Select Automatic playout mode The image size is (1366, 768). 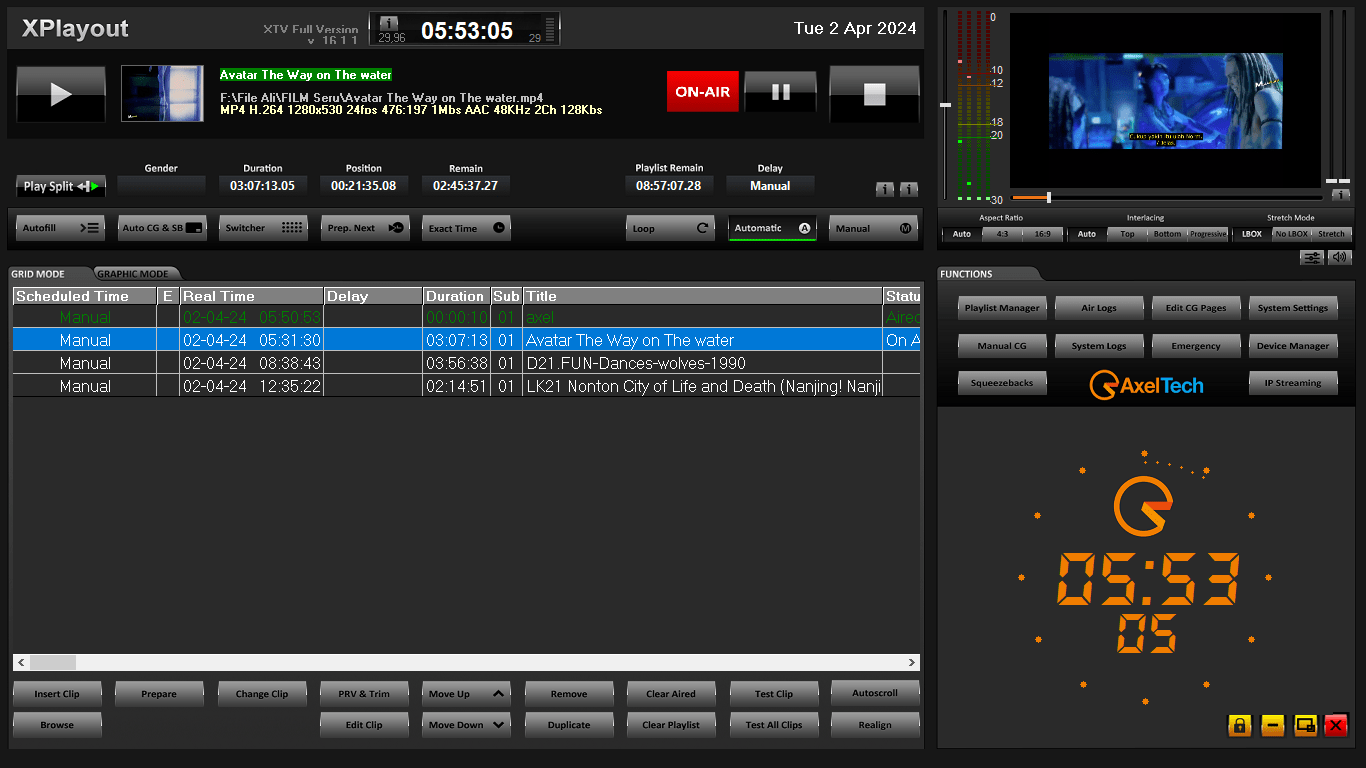[772, 228]
